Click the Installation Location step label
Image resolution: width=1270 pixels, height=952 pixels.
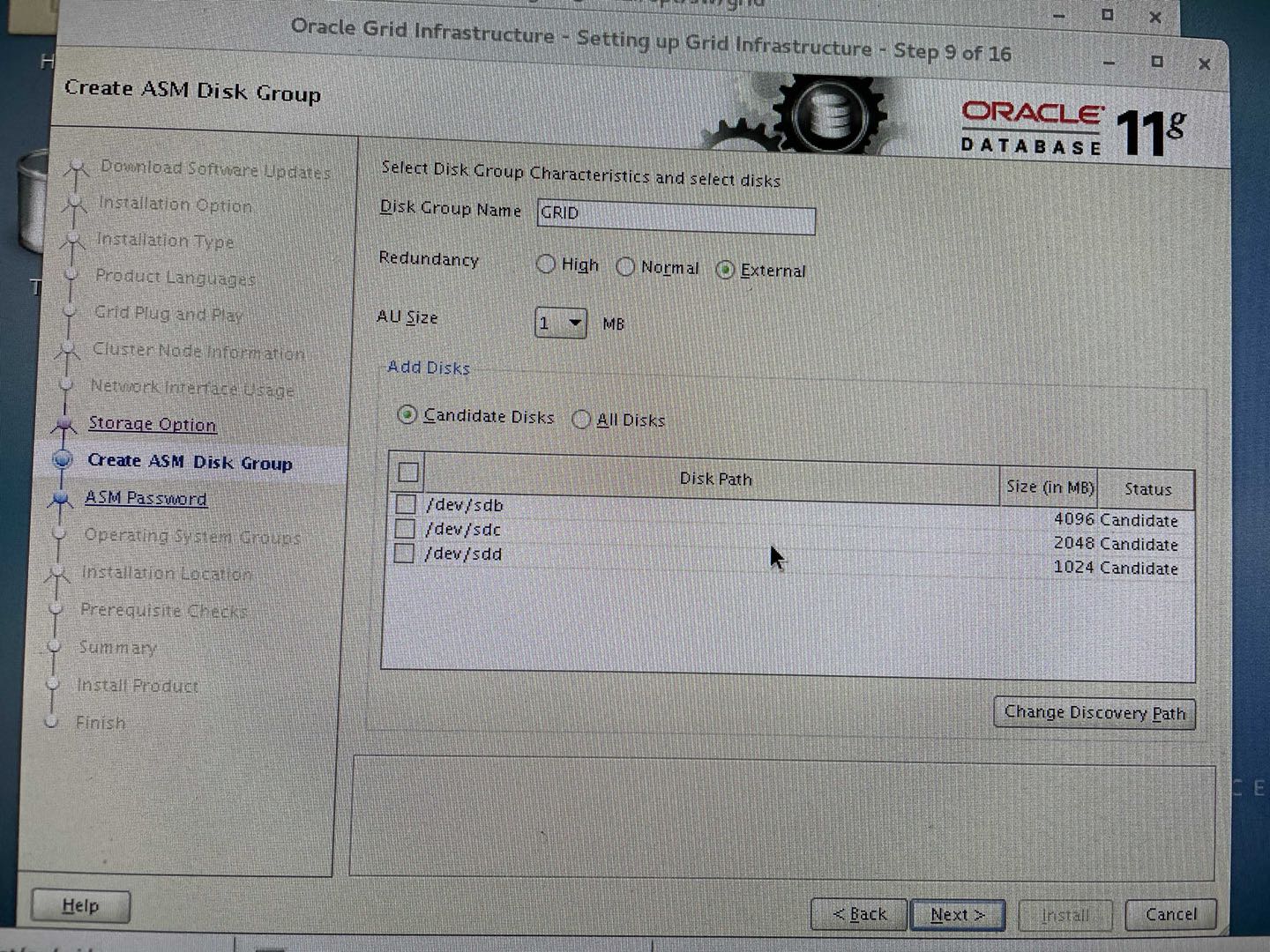click(167, 573)
